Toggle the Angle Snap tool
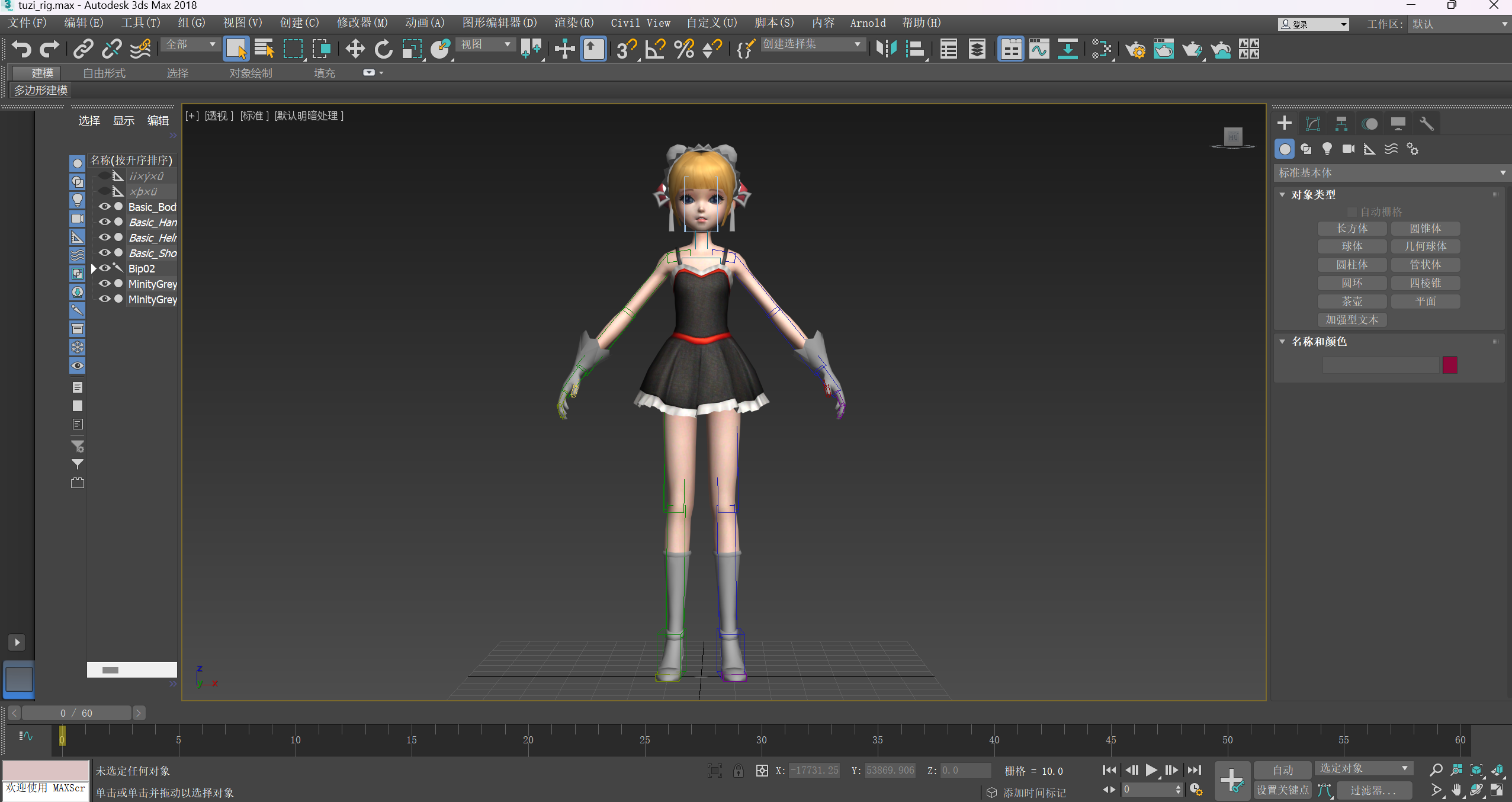Image resolution: width=1512 pixels, height=802 pixels. pos(655,49)
